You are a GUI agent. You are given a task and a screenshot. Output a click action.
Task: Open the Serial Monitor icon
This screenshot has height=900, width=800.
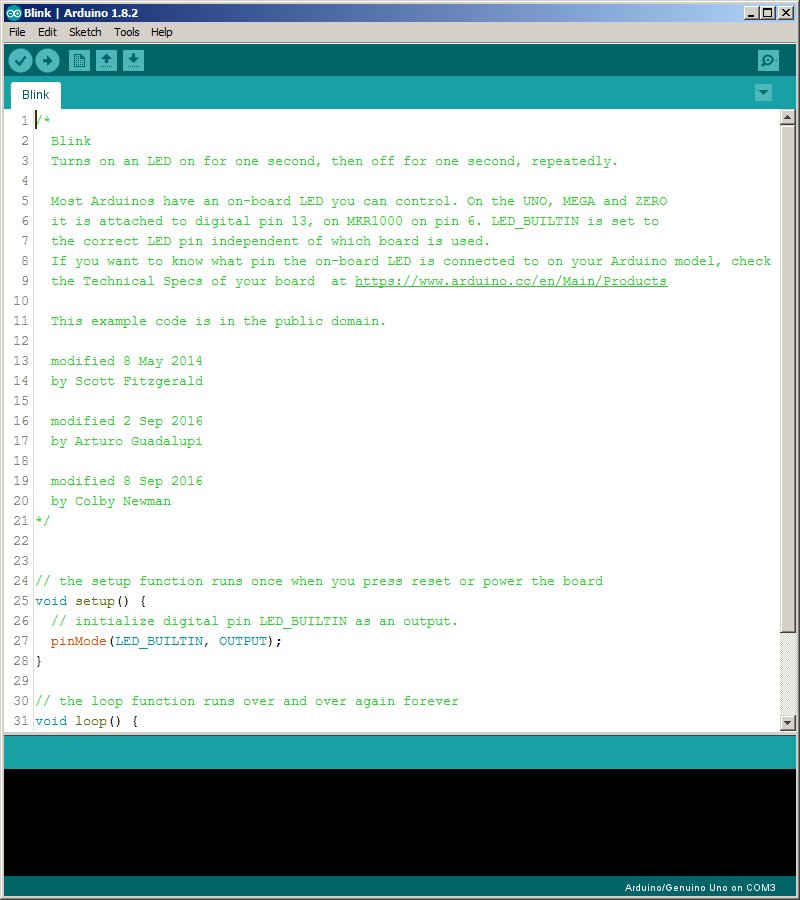click(768, 61)
